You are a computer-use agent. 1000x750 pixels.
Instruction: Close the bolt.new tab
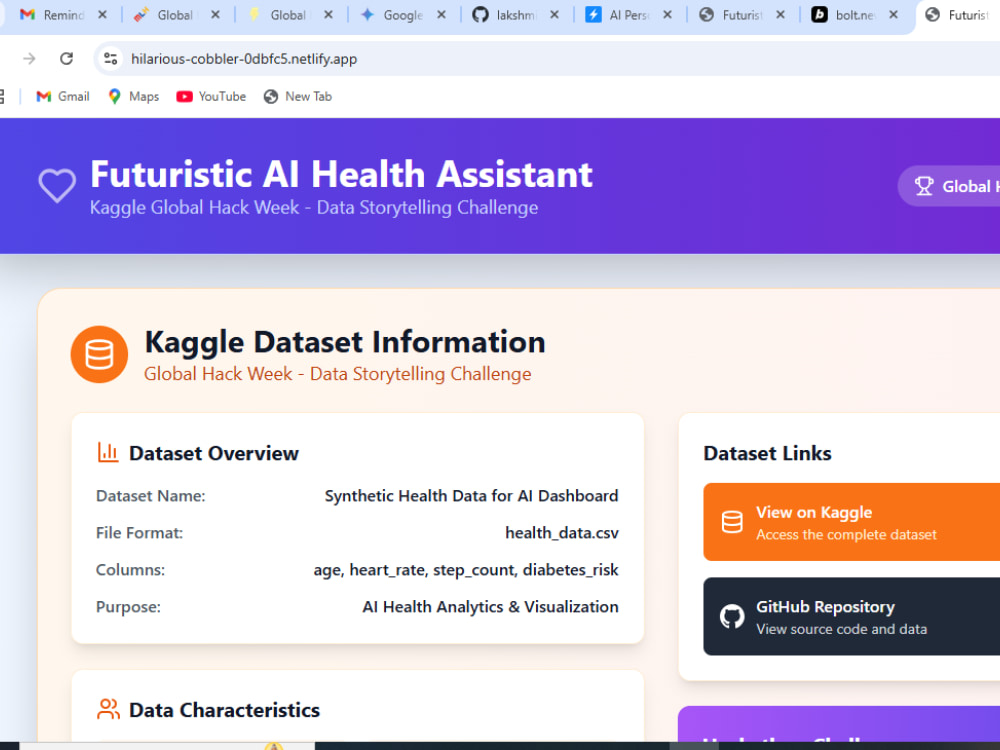(893, 15)
